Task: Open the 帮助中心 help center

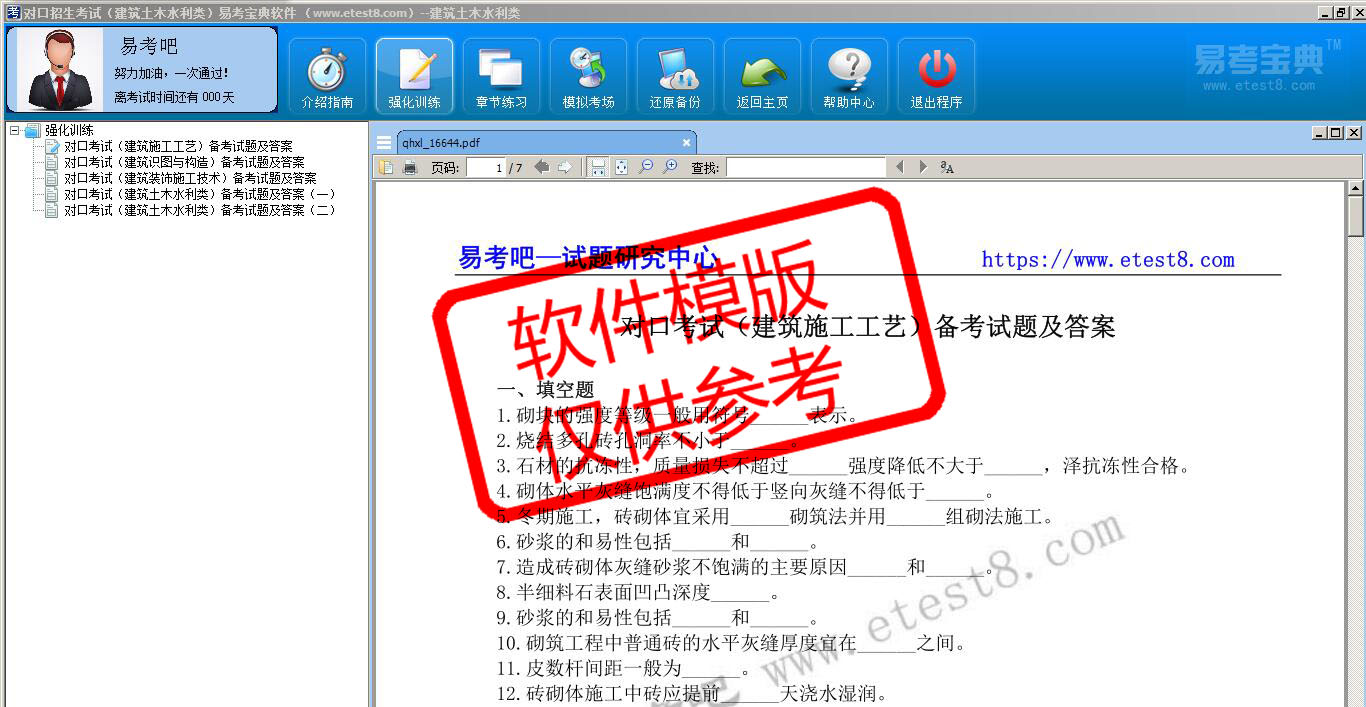Action: (x=849, y=76)
